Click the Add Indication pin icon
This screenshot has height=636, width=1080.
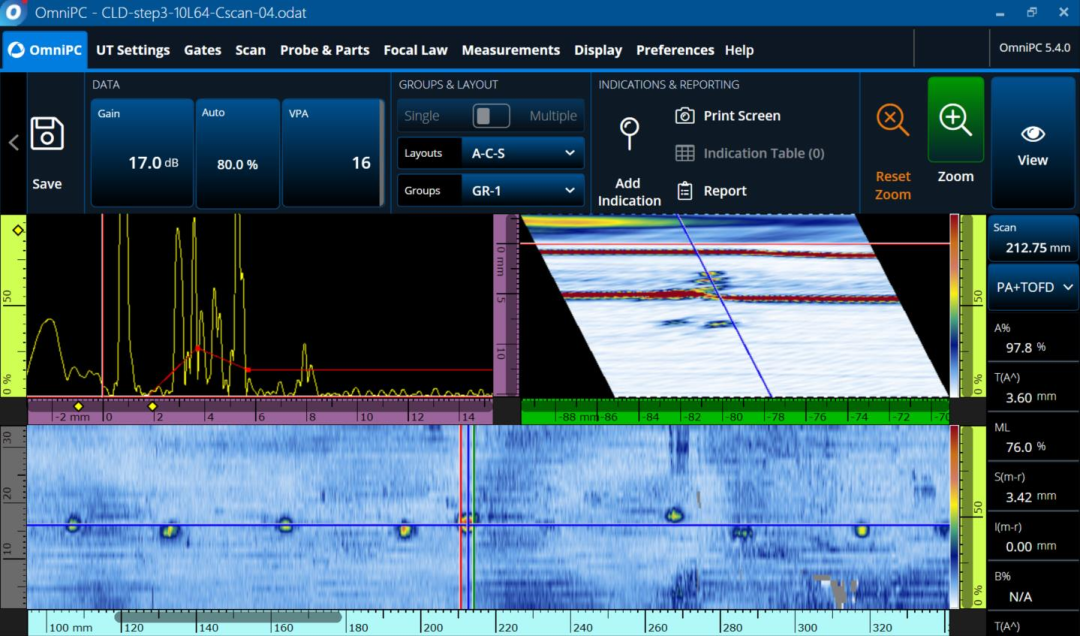point(629,134)
